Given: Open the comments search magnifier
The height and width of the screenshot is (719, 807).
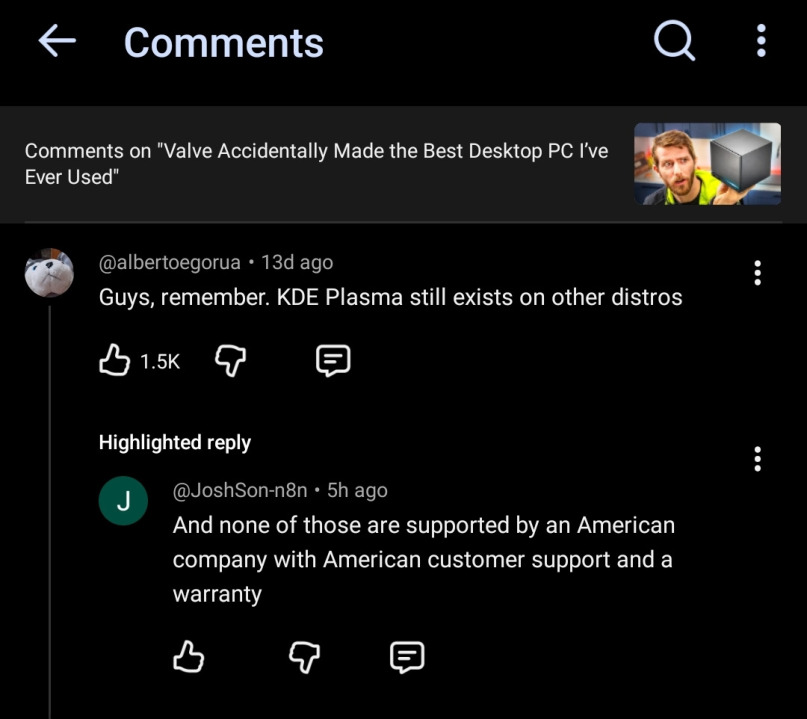Looking at the screenshot, I should (674, 41).
